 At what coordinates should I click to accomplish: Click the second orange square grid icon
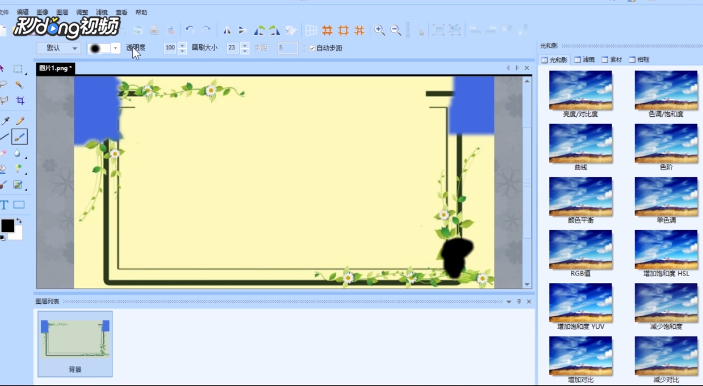tap(343, 30)
